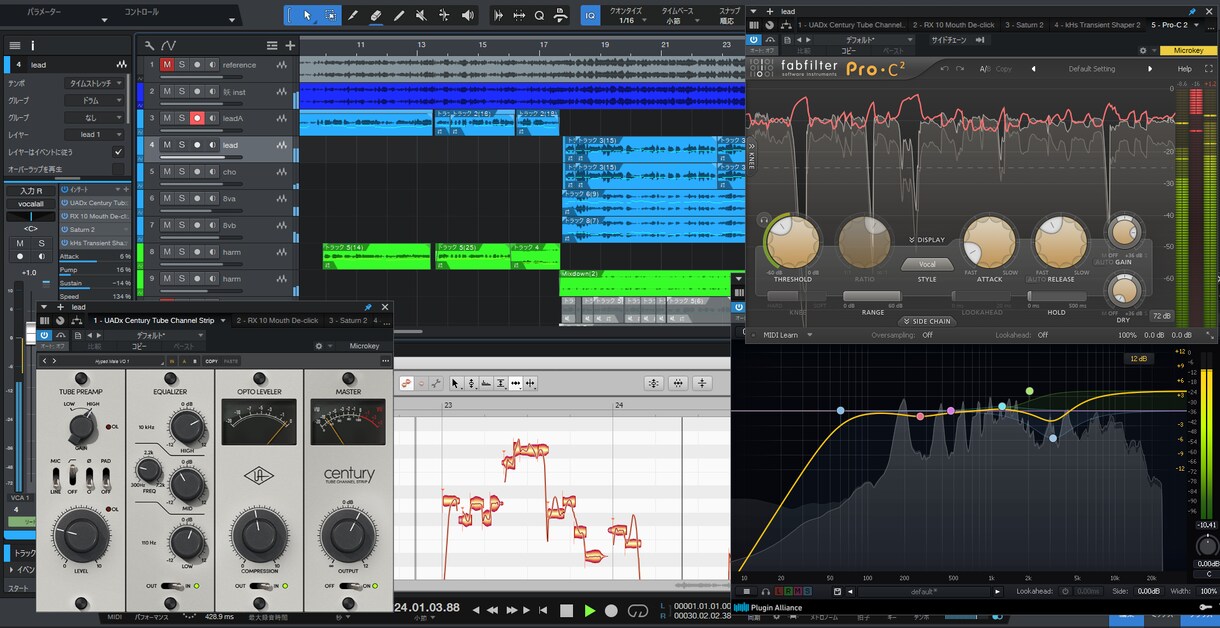
Task: Select Melodyne amplitude tool
Action: pos(500,383)
